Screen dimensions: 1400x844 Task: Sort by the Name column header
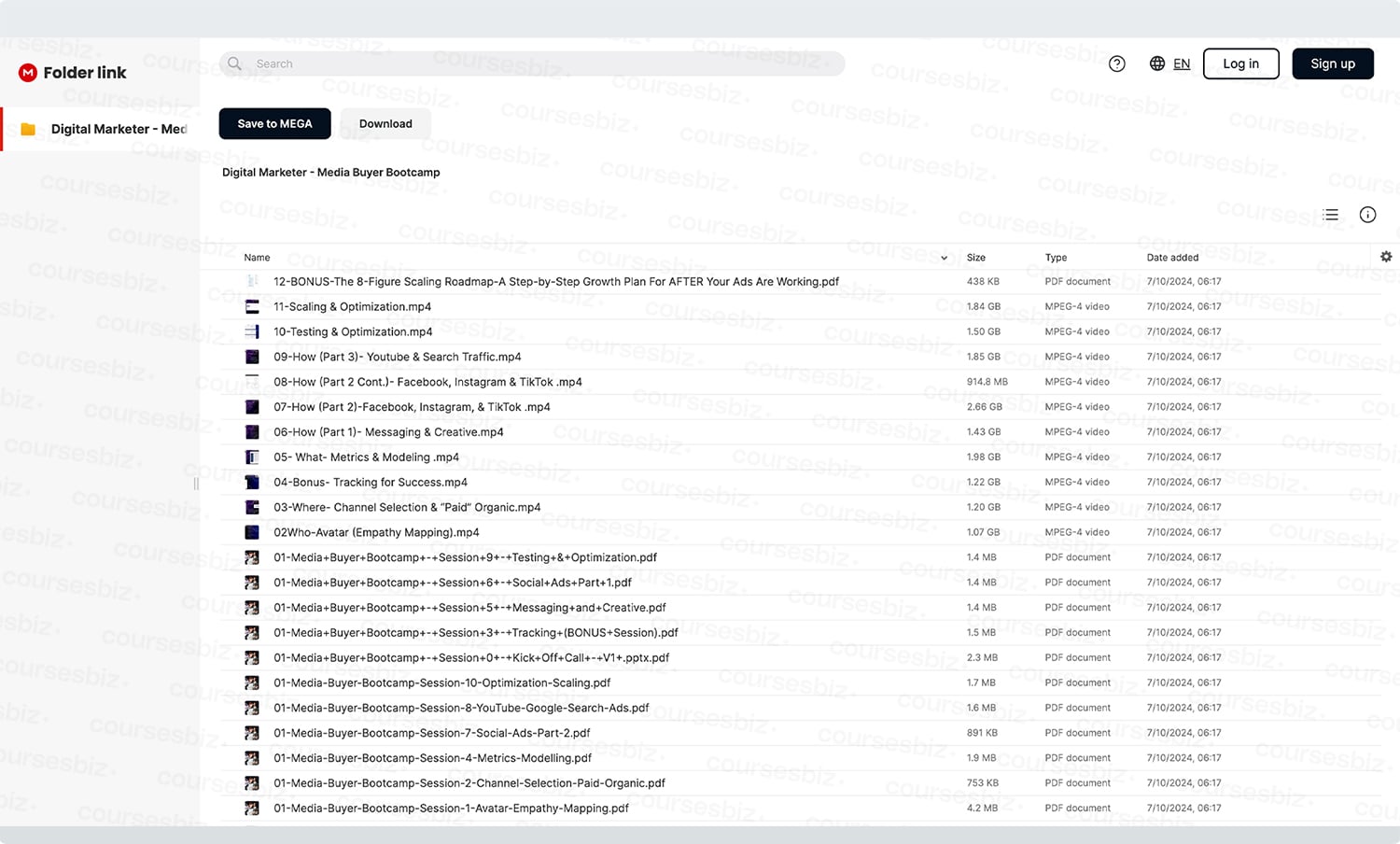pos(257,258)
